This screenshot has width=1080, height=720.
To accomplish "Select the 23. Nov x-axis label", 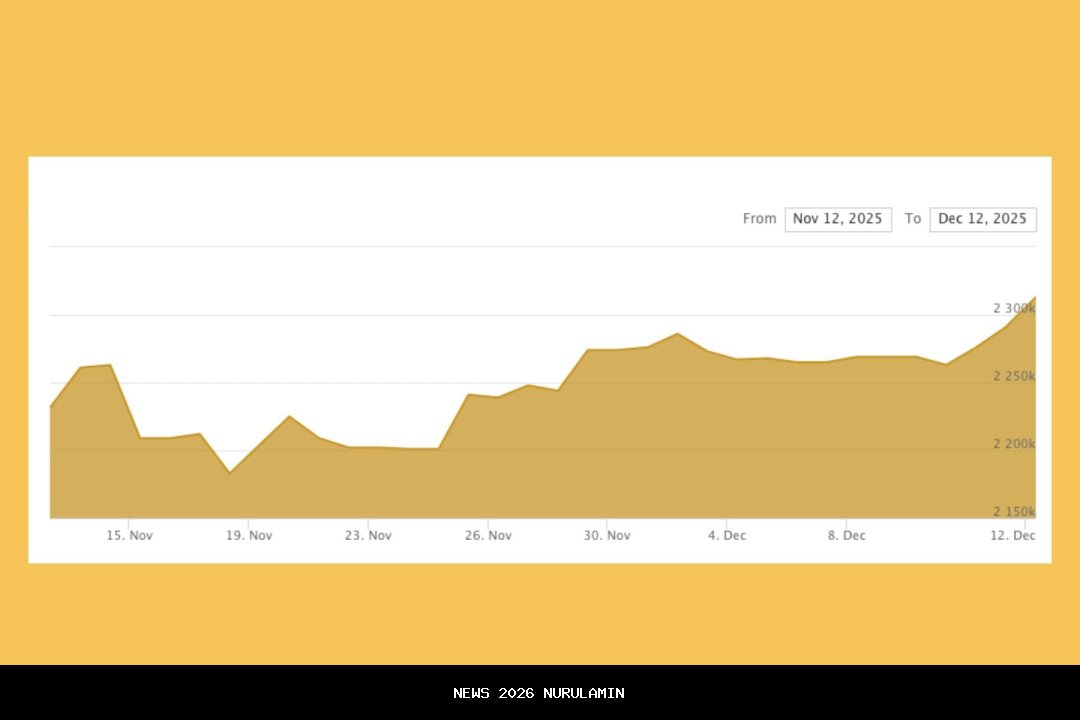I will point(368,536).
